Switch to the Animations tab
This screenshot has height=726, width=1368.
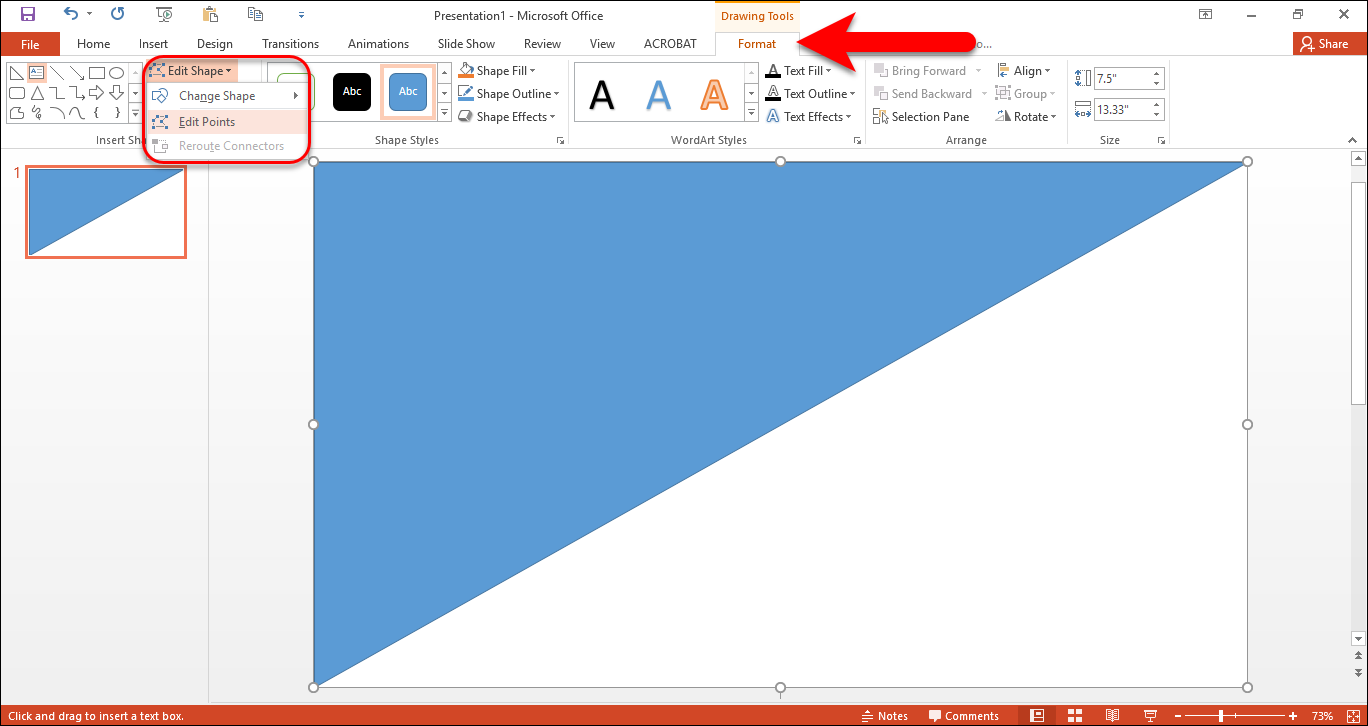(x=378, y=44)
